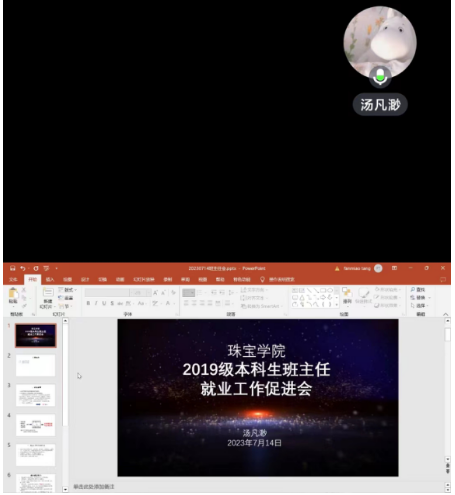The width and height of the screenshot is (455, 495).
Task: Open the font size dropdown
Action: point(148,293)
